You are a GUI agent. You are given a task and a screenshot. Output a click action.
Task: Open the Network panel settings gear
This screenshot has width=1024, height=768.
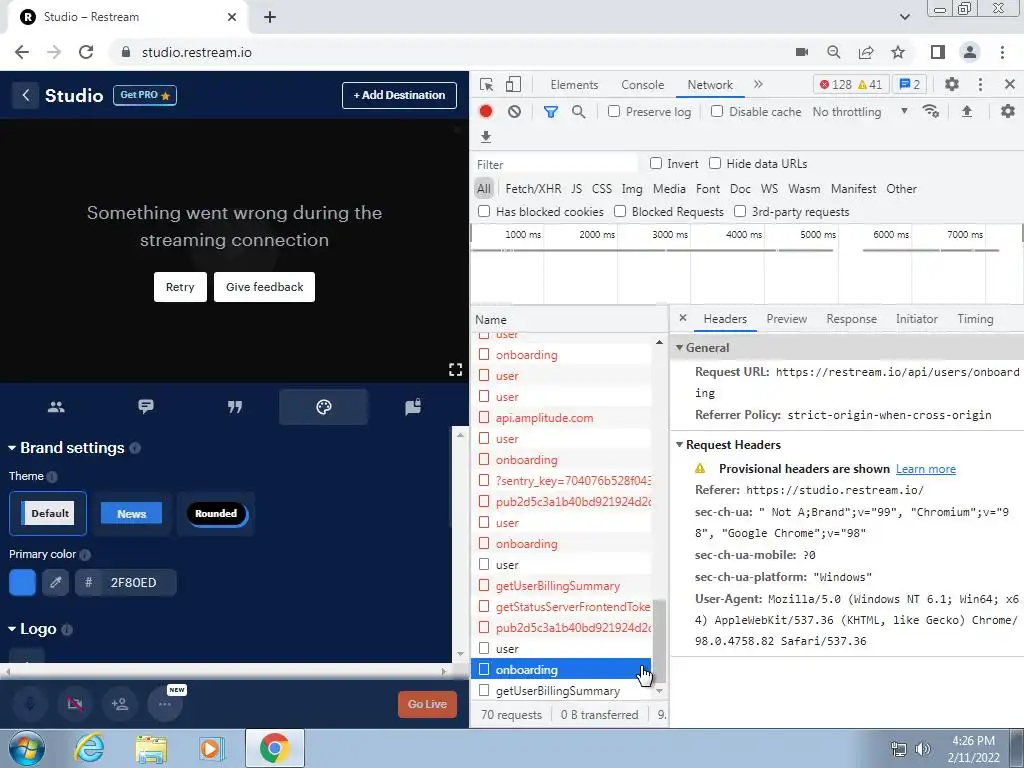1008,112
